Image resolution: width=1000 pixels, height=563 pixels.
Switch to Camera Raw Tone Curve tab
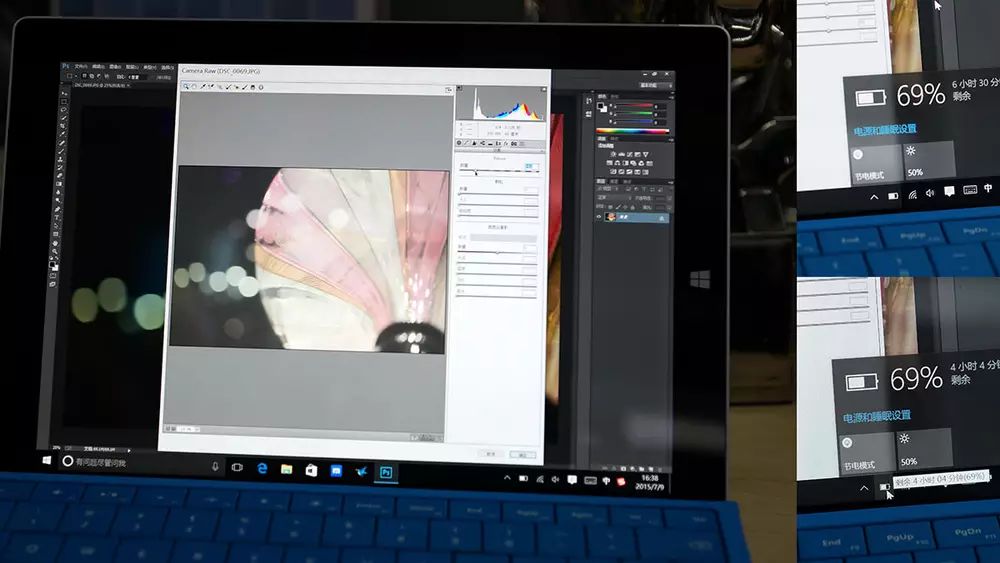point(467,143)
